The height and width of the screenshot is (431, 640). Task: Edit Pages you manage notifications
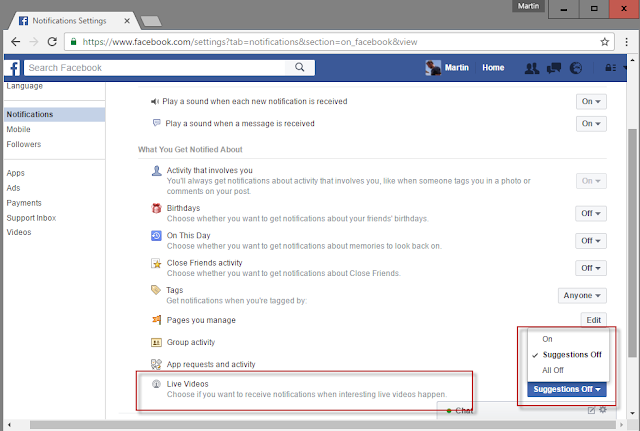[x=593, y=320]
